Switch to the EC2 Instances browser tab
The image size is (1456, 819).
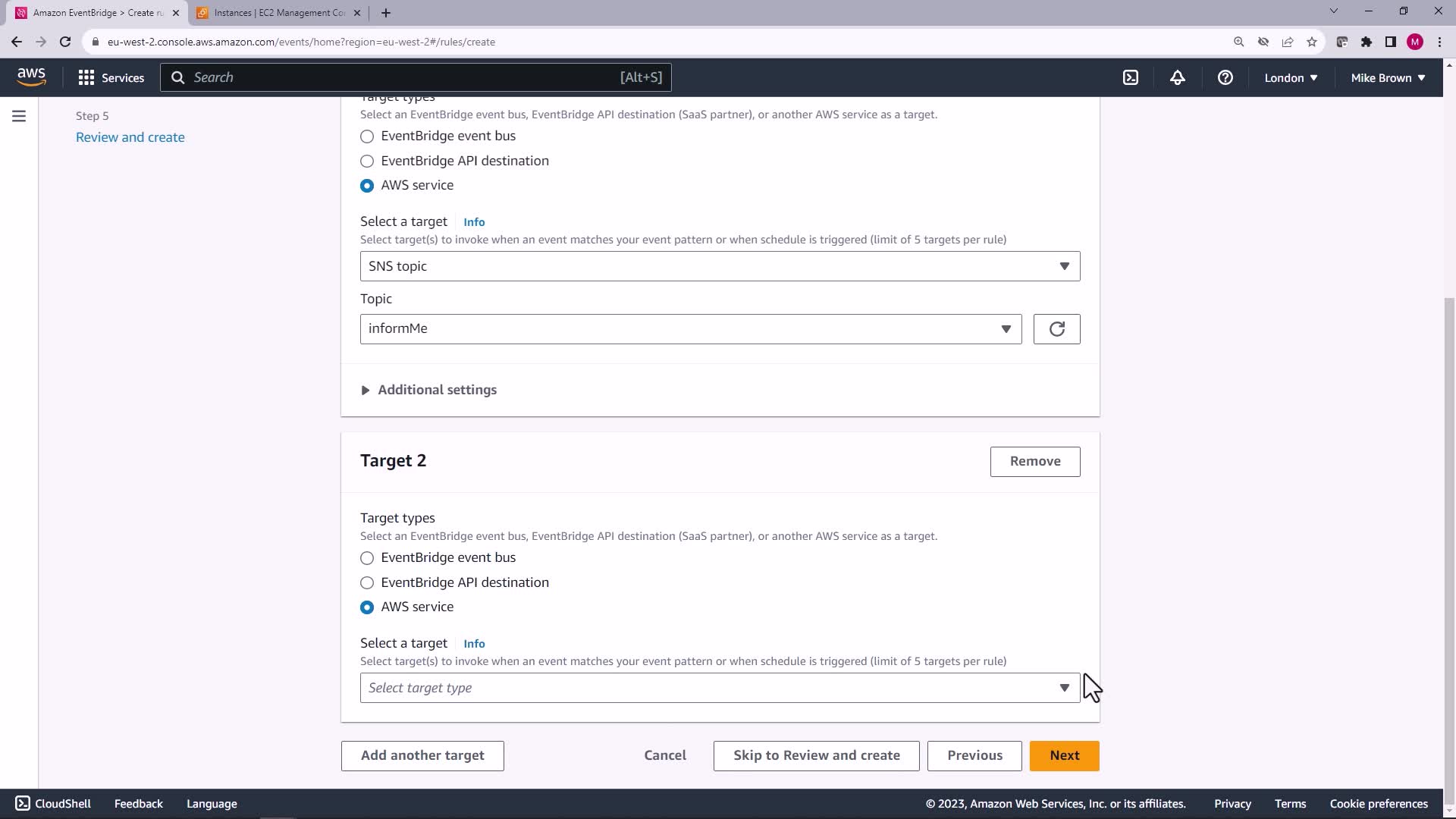coord(273,13)
